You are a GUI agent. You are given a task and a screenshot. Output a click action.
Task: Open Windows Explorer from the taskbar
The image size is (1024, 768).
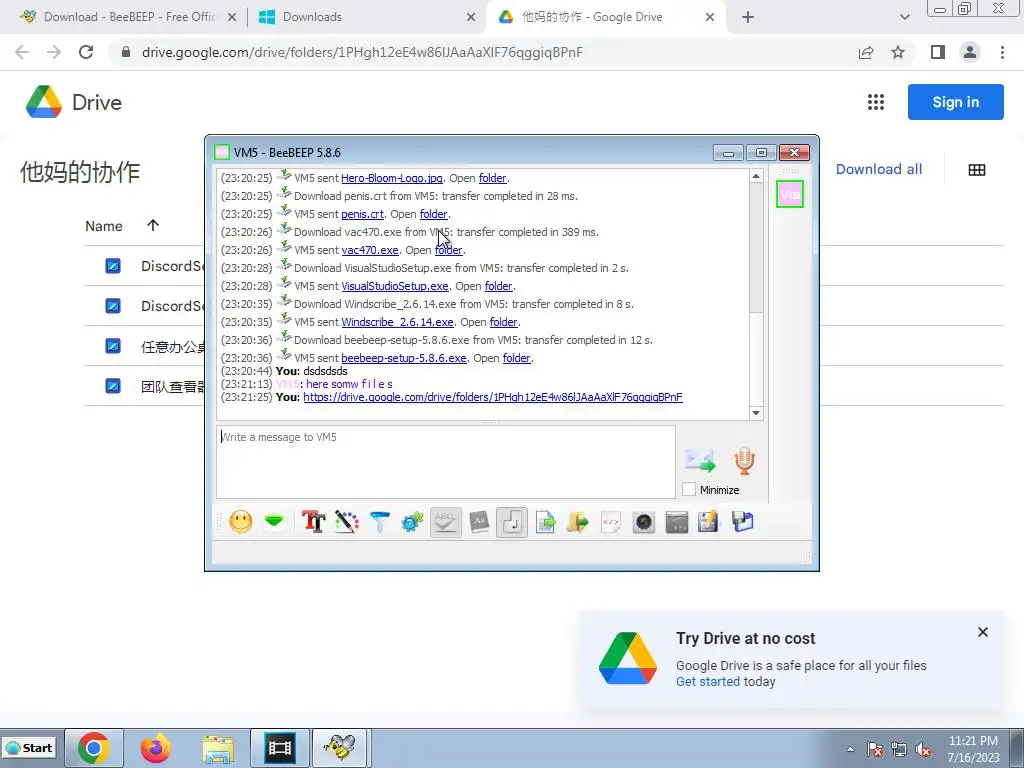[x=217, y=748]
